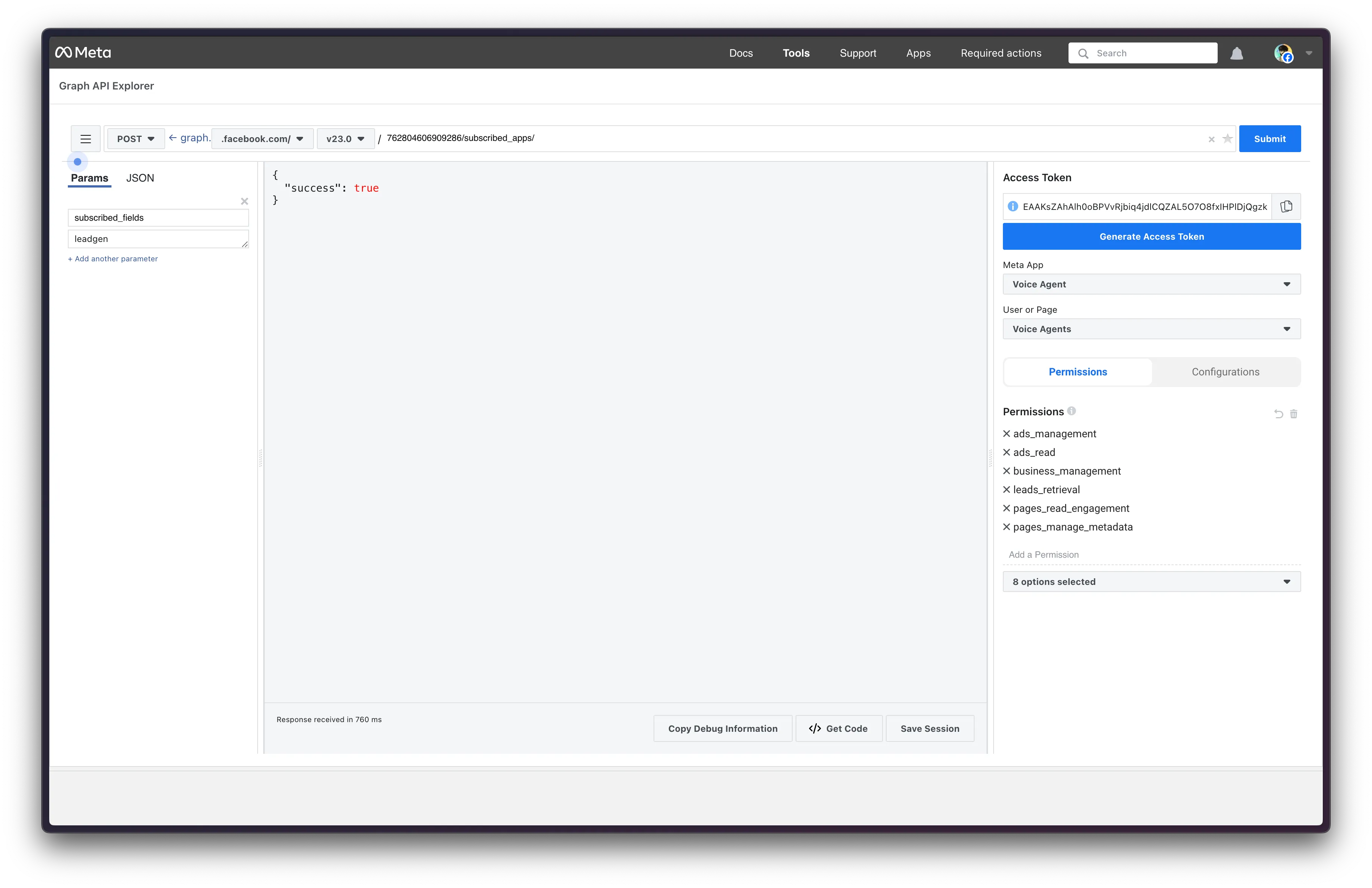Image resolution: width=1372 pixels, height=888 pixels.
Task: Focus the Search field in header
Action: pos(1143,53)
